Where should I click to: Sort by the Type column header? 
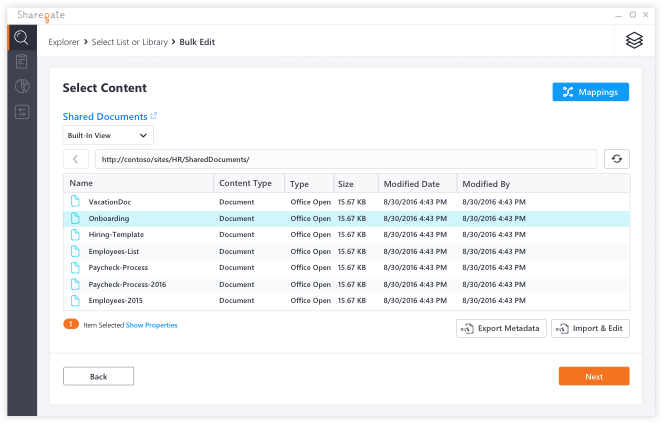(x=309, y=184)
